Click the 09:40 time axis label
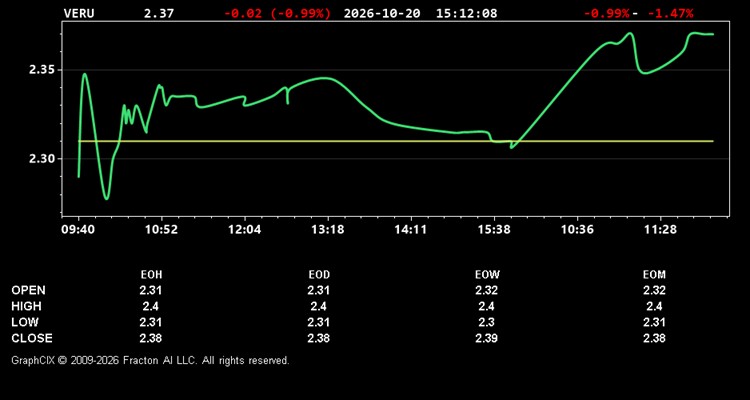 point(78,230)
